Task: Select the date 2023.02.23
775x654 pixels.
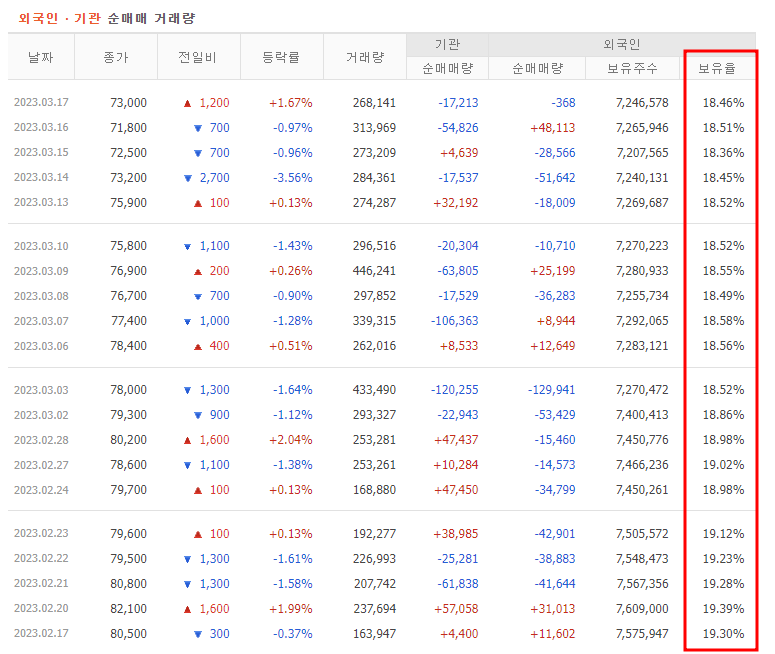Action: (x=41, y=533)
